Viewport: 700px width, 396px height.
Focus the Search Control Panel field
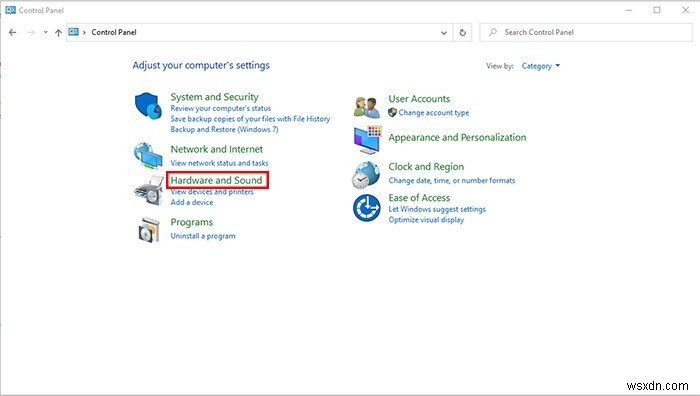tap(586, 33)
